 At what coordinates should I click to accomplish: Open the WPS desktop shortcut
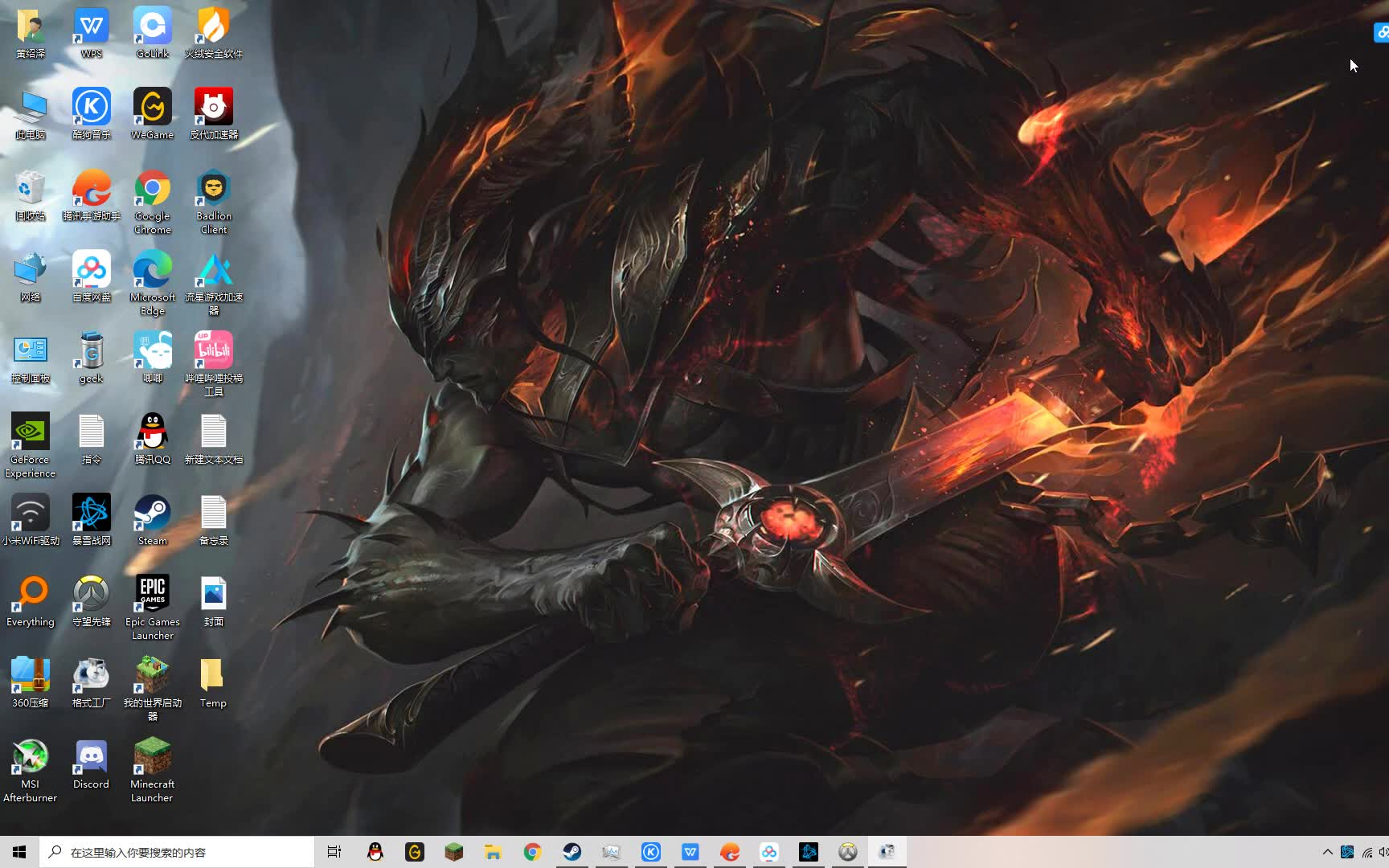click(92, 33)
